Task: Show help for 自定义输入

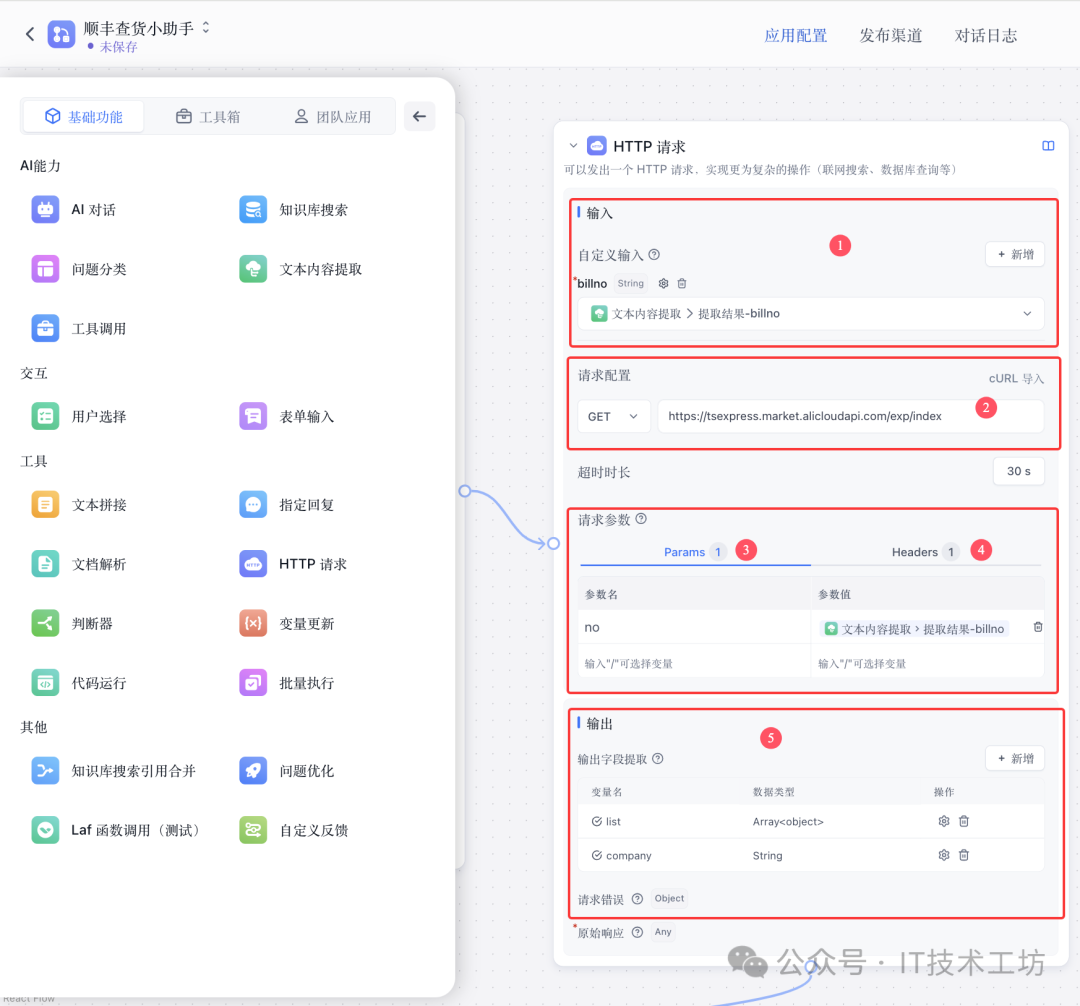Action: point(654,254)
